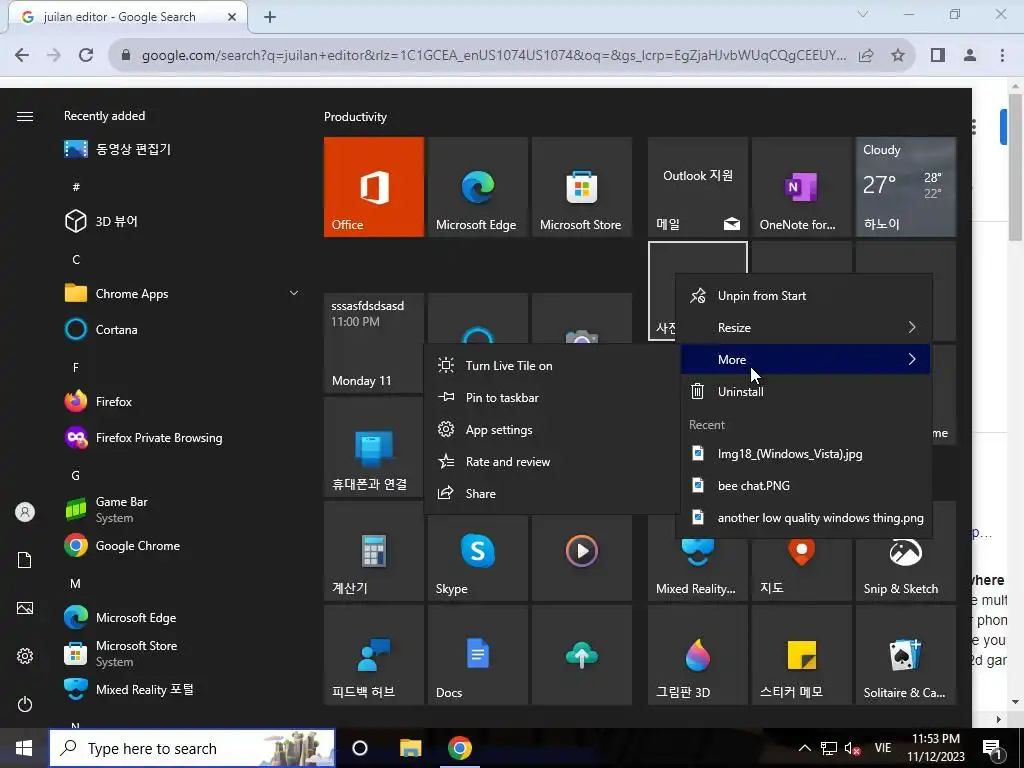Open the Pictures shortcut in Start sidebar
This screenshot has height=768, width=1024.
[x=25, y=608]
